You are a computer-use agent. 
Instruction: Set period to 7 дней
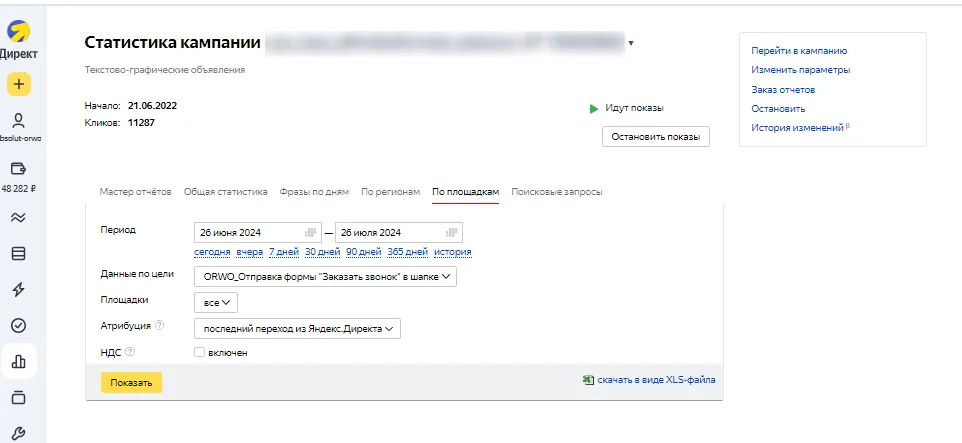283,252
